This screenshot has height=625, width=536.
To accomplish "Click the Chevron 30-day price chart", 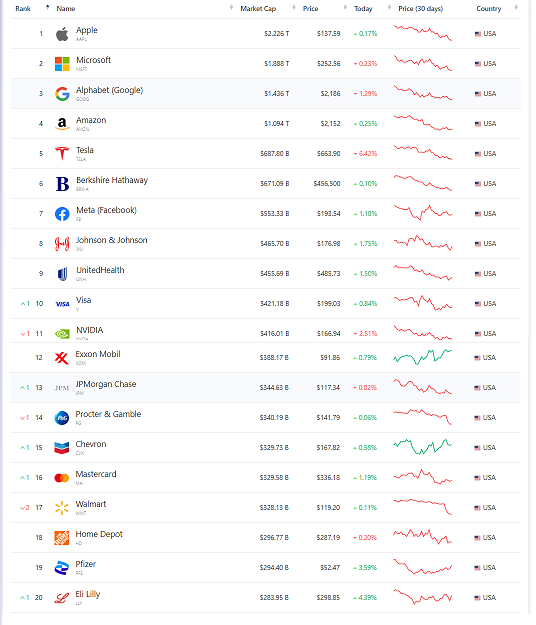I will click(x=422, y=447).
